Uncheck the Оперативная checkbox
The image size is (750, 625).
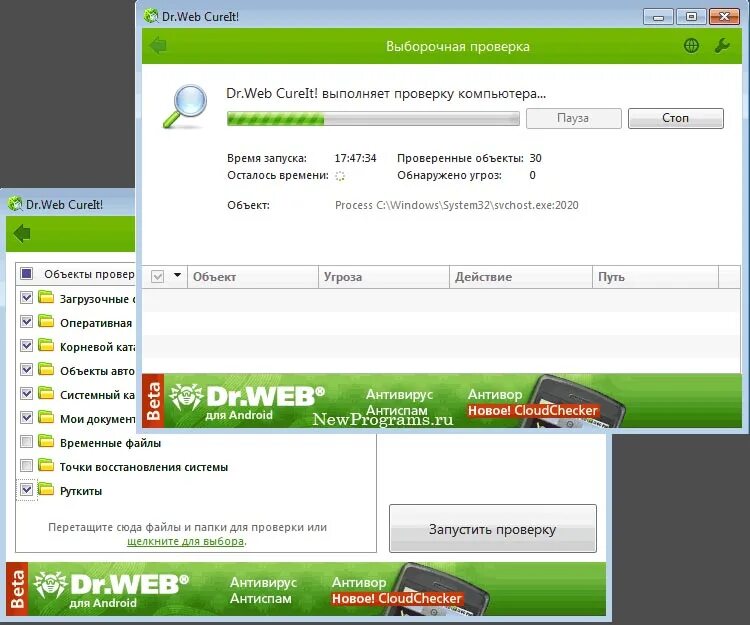27,321
